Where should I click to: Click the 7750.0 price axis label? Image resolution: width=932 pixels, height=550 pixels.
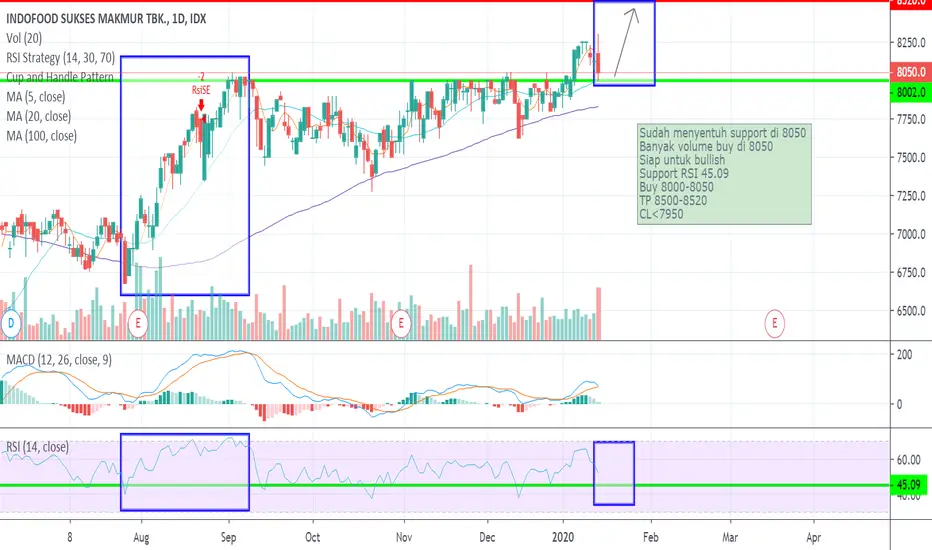(911, 119)
